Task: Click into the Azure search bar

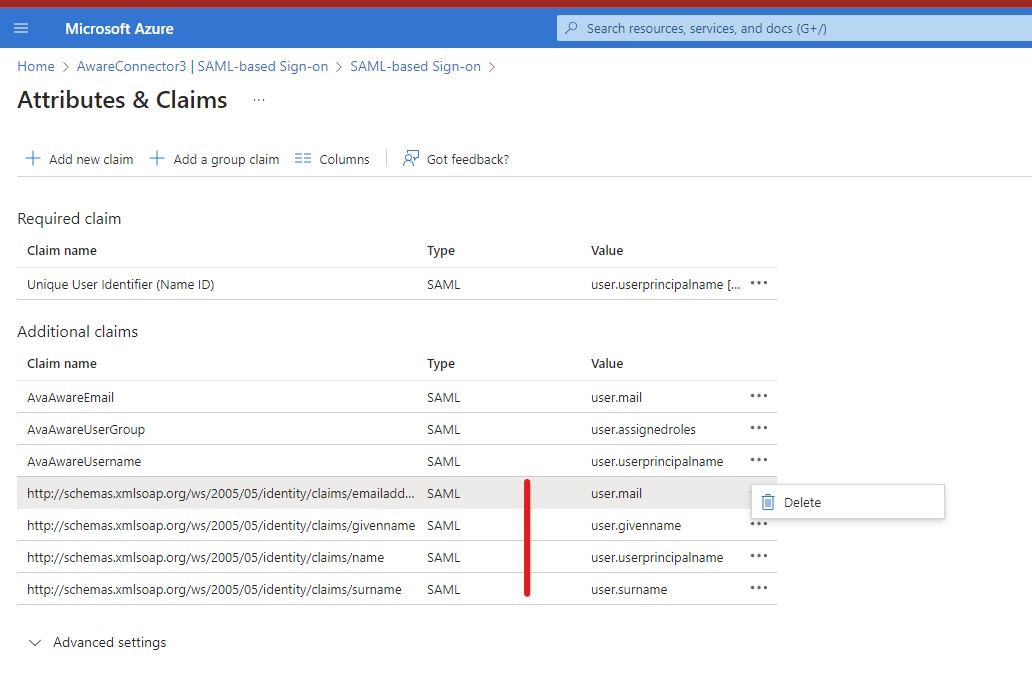Action: pos(790,27)
